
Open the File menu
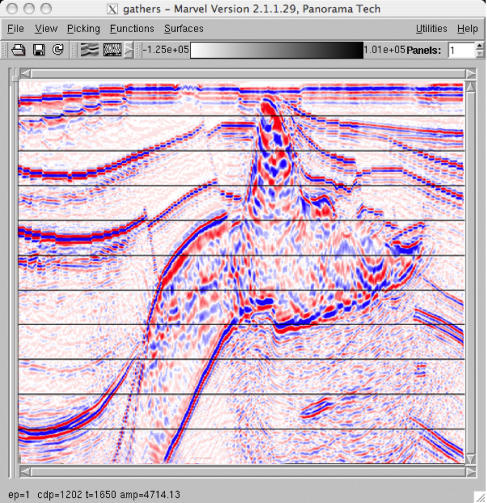(x=16, y=29)
